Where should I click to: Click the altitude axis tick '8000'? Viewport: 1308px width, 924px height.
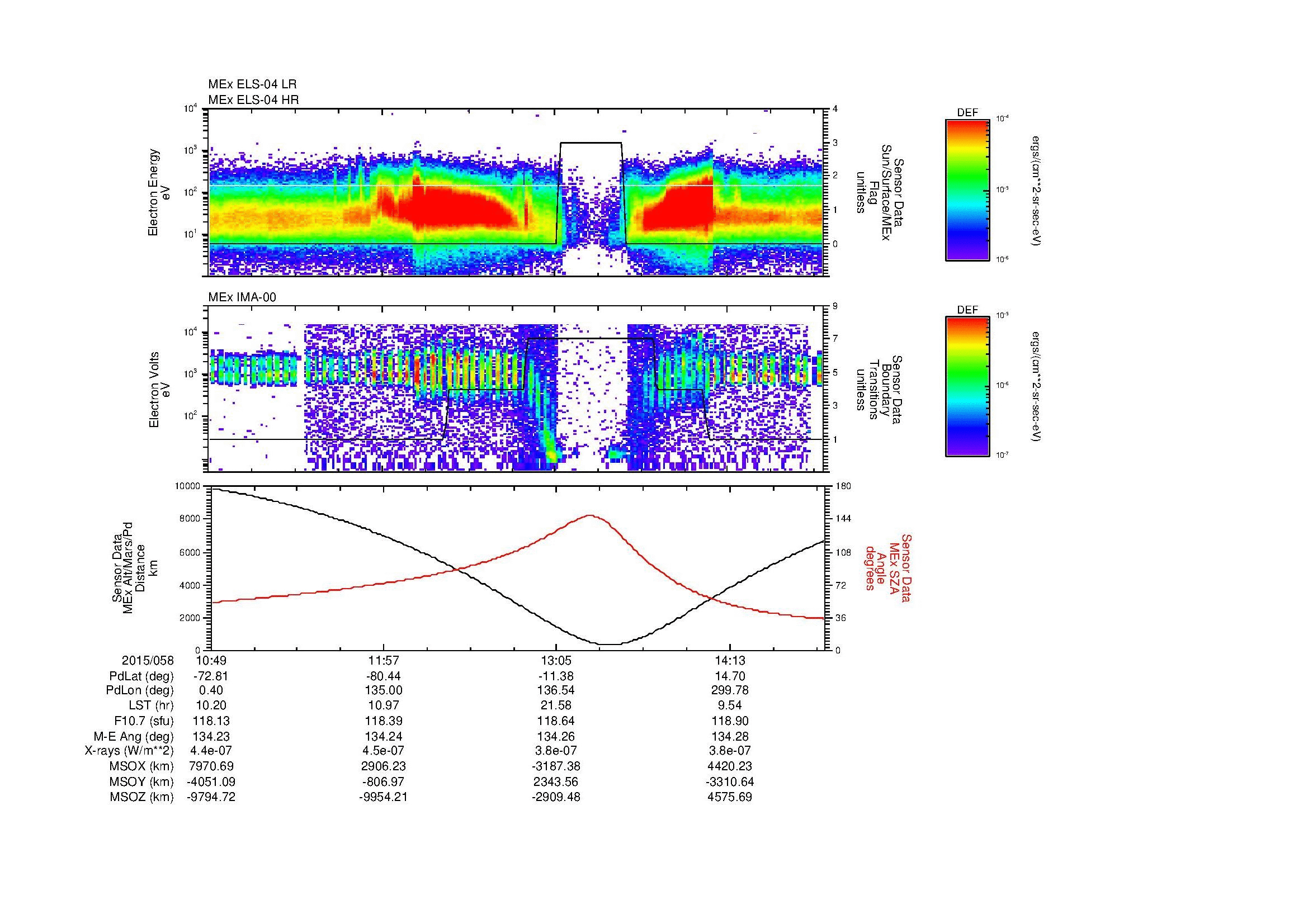pyautogui.click(x=190, y=519)
